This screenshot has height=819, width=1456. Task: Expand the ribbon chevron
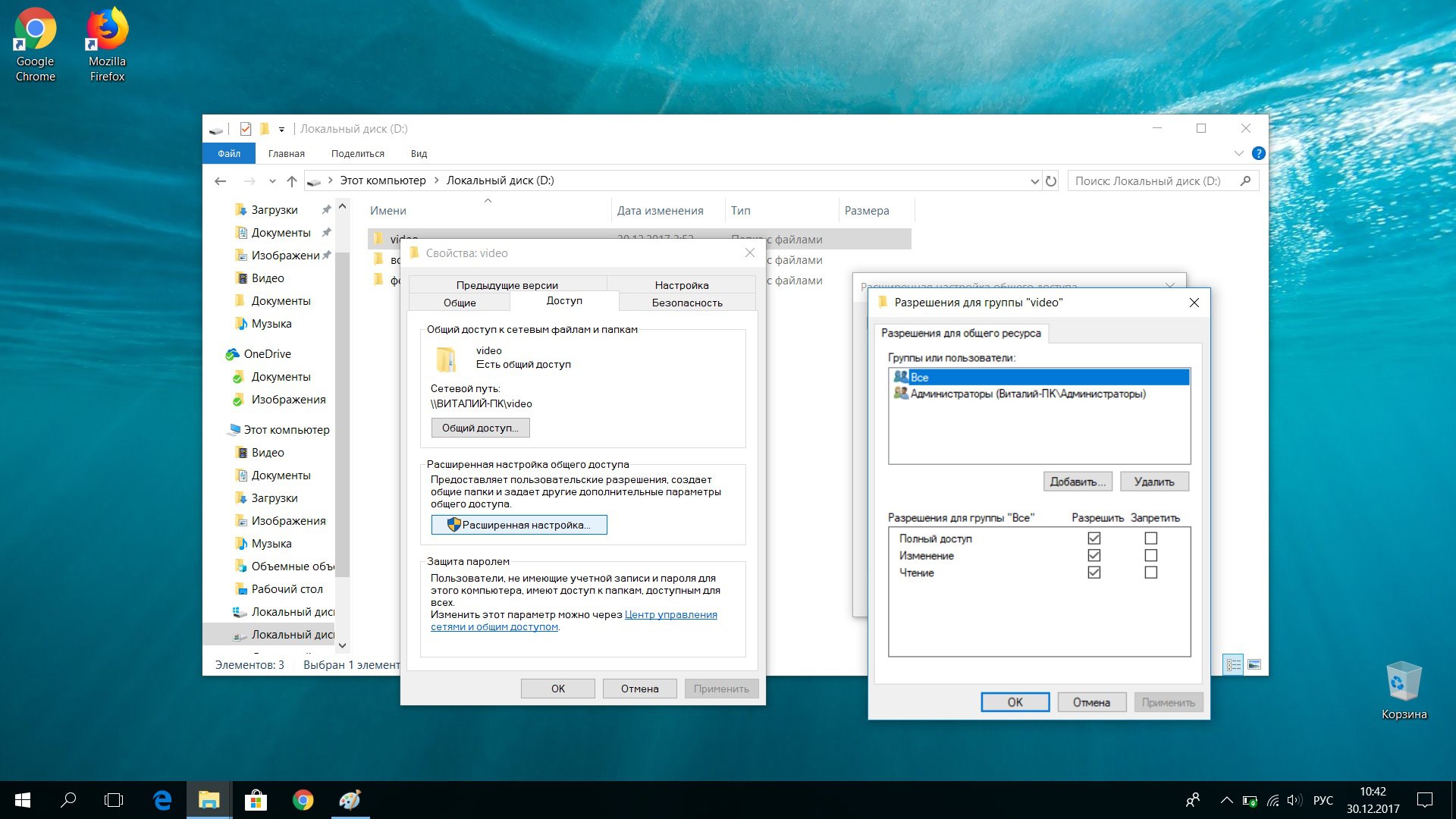pyautogui.click(x=1238, y=153)
